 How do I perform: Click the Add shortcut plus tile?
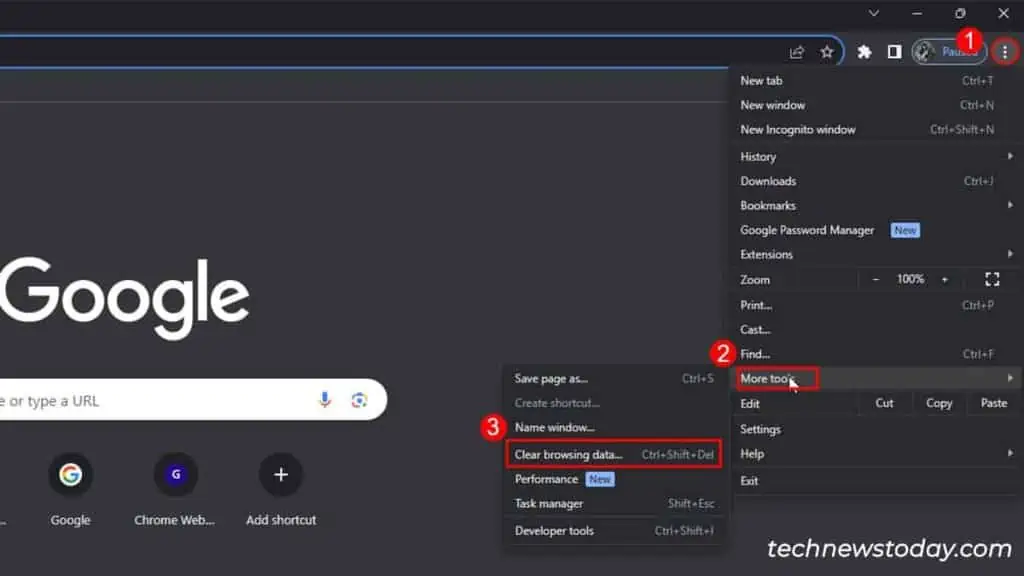point(281,489)
